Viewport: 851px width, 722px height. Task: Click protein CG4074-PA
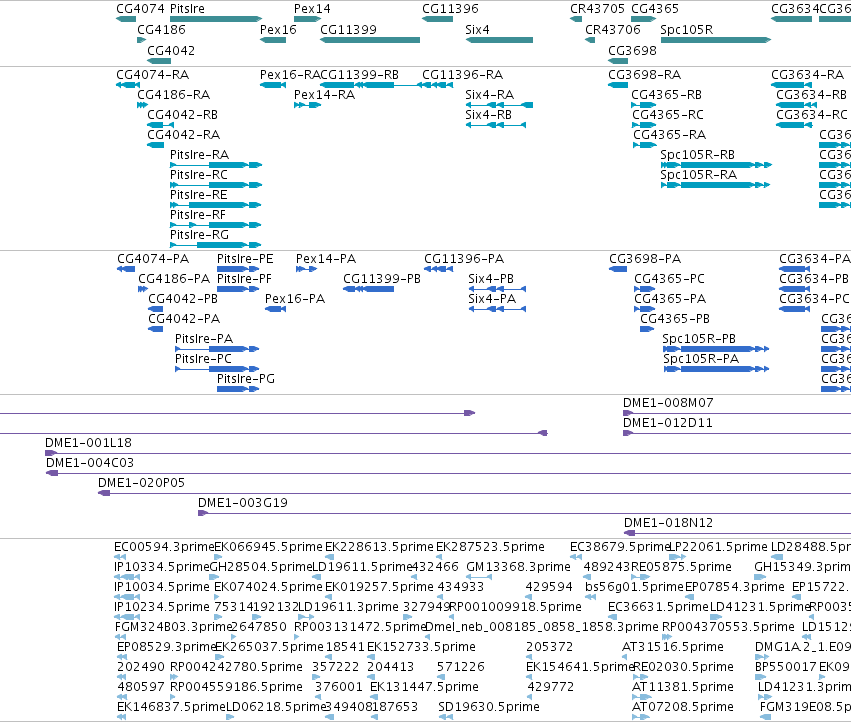pyautogui.click(x=153, y=258)
